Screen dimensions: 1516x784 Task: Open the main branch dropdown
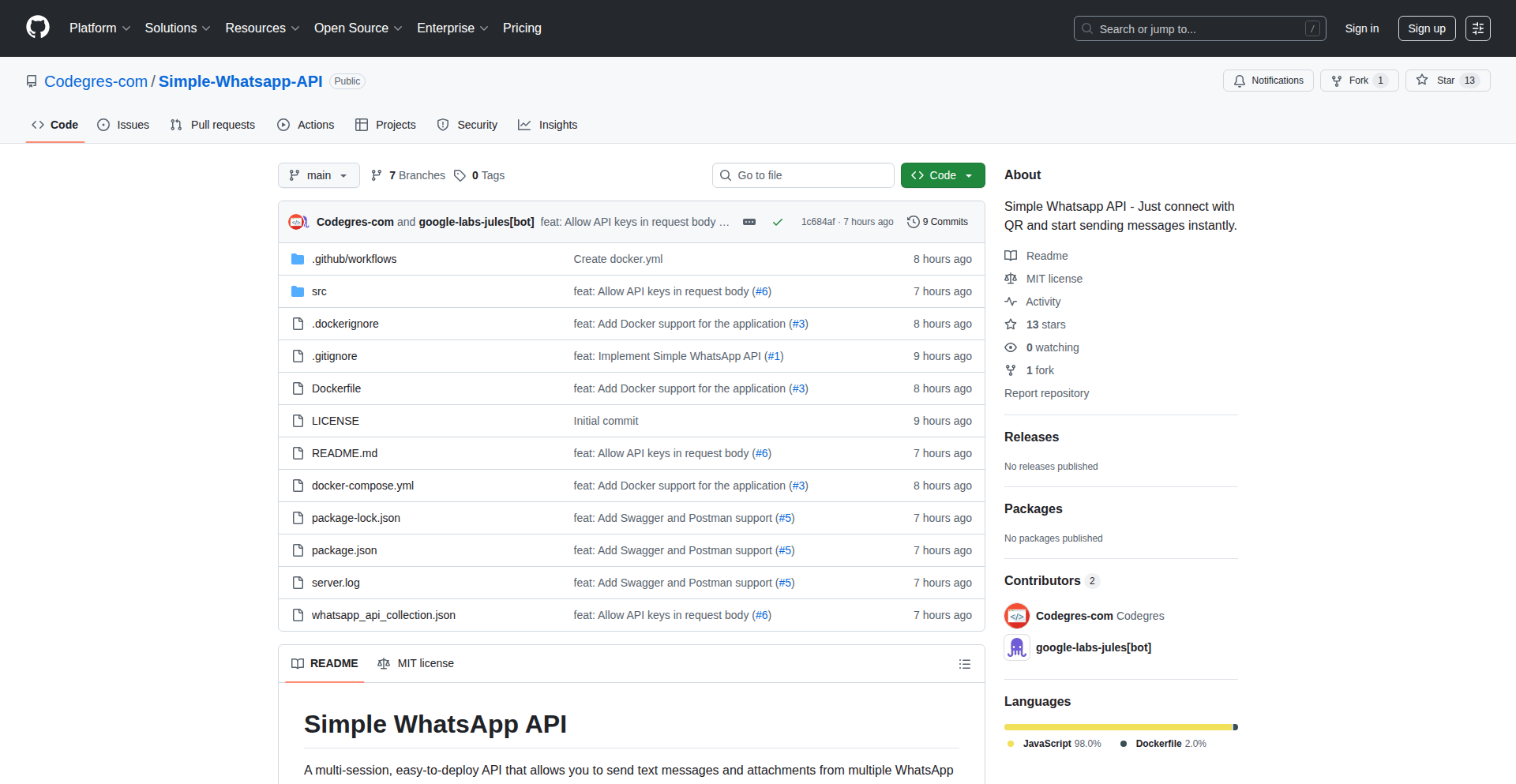coord(318,175)
